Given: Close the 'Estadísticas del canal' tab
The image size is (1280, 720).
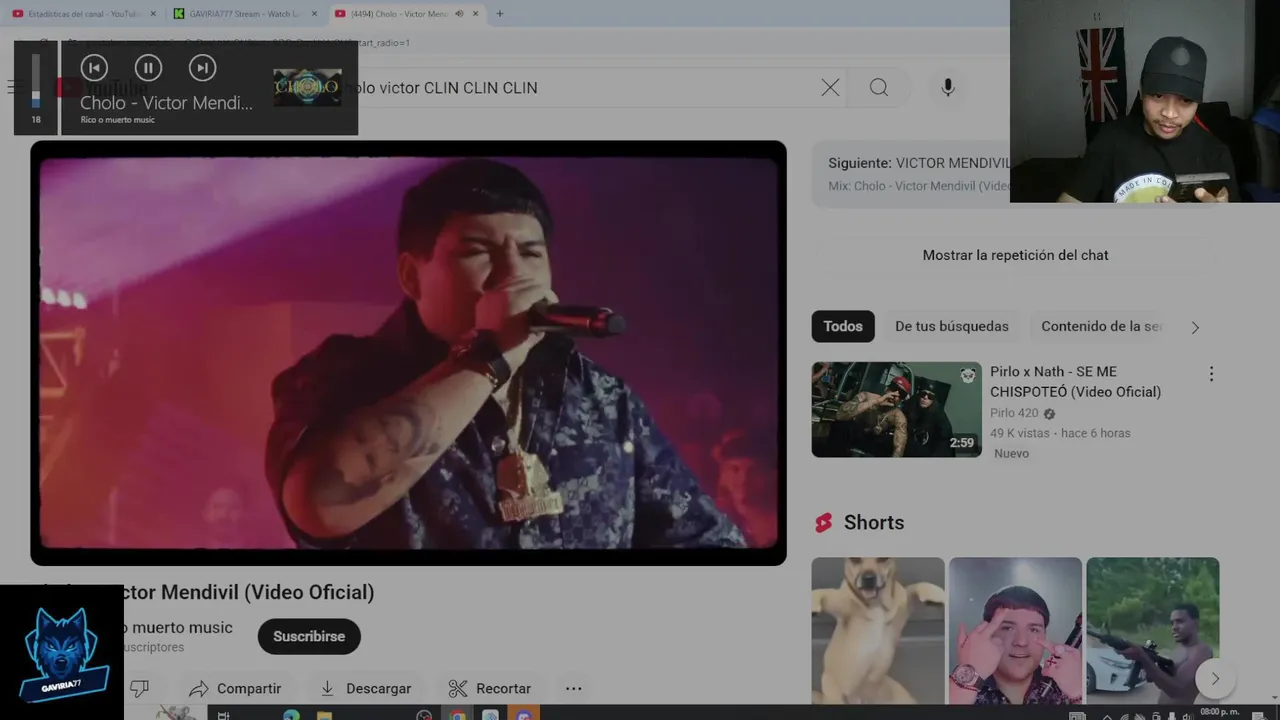Looking at the screenshot, I should [152, 14].
